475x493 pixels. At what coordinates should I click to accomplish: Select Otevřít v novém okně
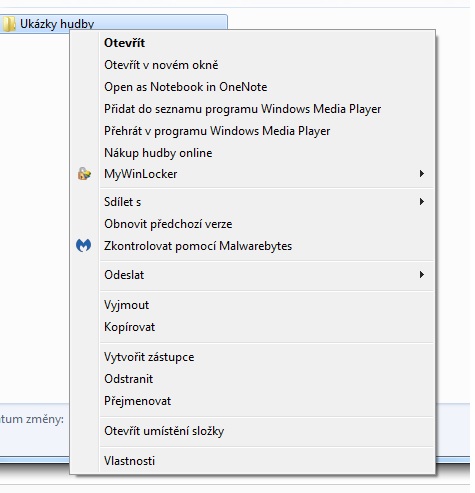[x=252, y=65]
